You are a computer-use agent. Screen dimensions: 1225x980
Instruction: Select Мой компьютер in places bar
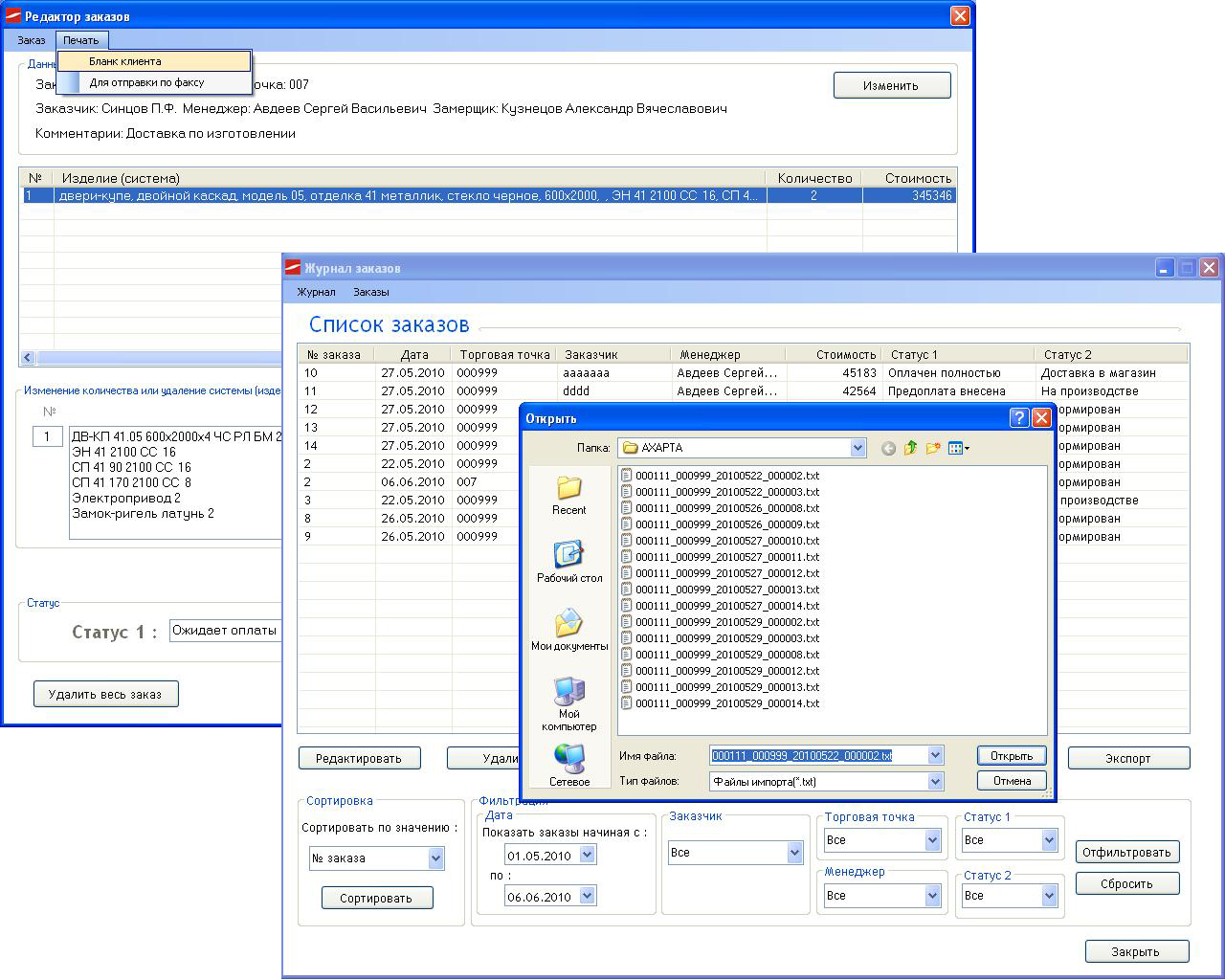point(568,703)
